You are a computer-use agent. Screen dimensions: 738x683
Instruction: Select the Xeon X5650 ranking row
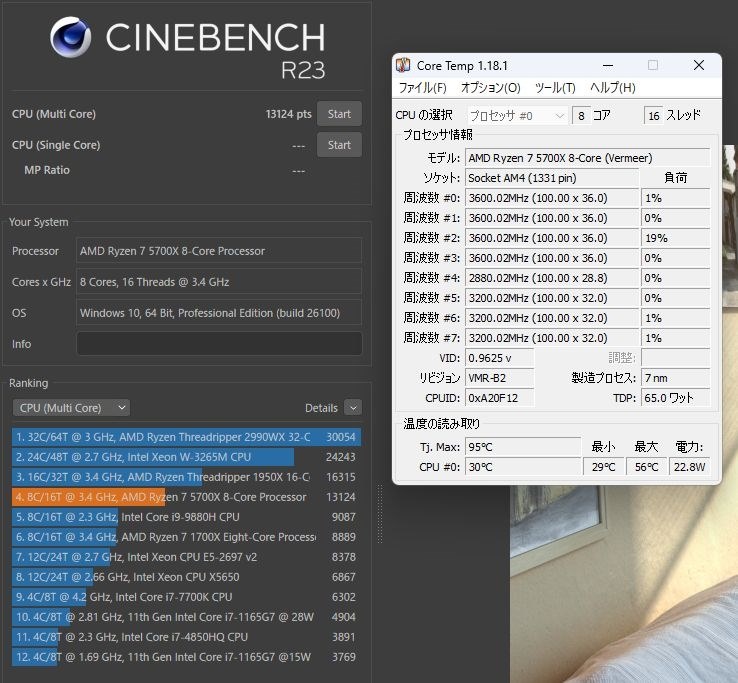click(186, 577)
